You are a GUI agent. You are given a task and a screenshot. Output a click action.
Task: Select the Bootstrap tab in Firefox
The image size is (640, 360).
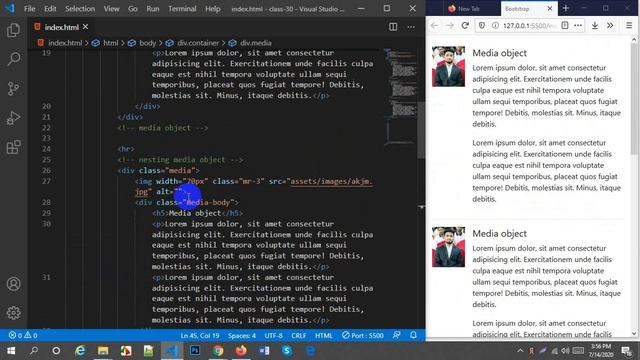pyautogui.click(x=517, y=9)
